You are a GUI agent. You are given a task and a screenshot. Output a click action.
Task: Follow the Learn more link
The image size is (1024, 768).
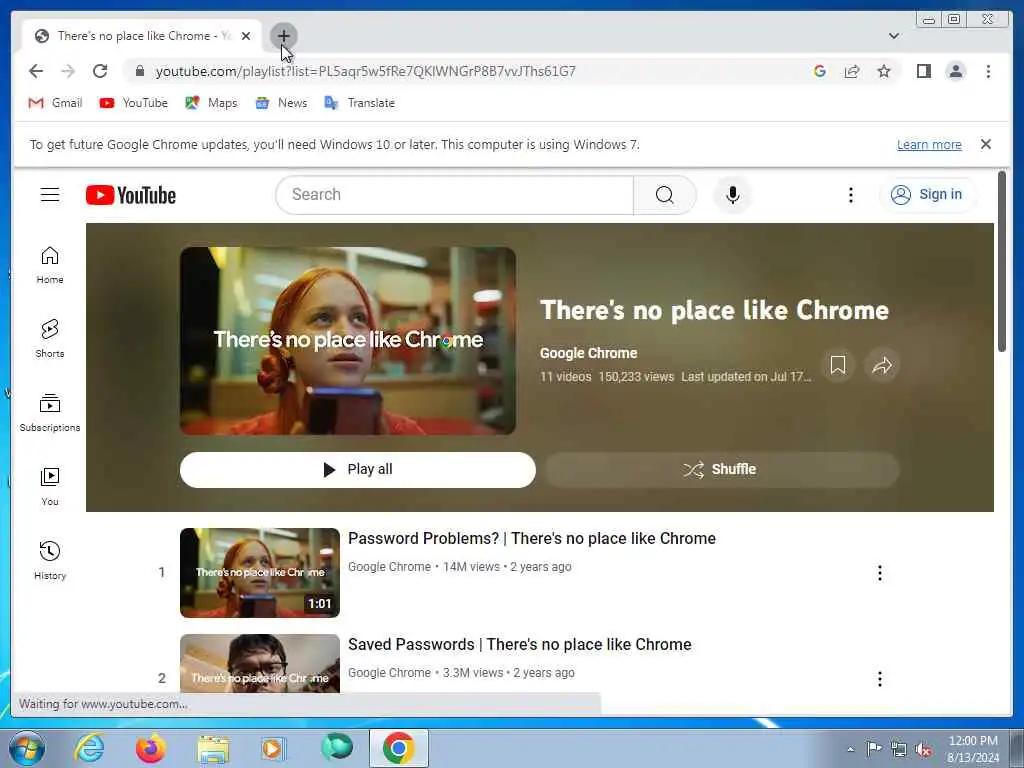click(x=929, y=145)
